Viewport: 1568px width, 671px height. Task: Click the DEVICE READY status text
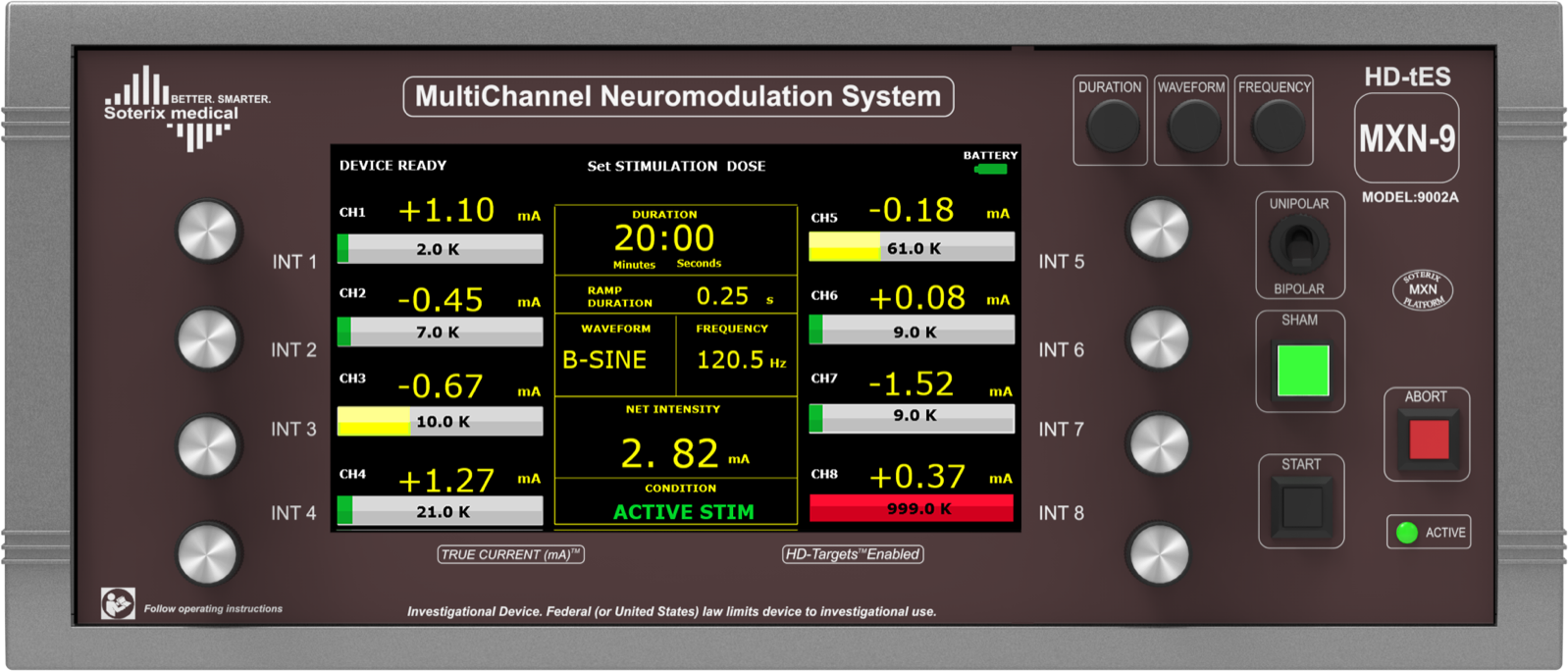(392, 166)
